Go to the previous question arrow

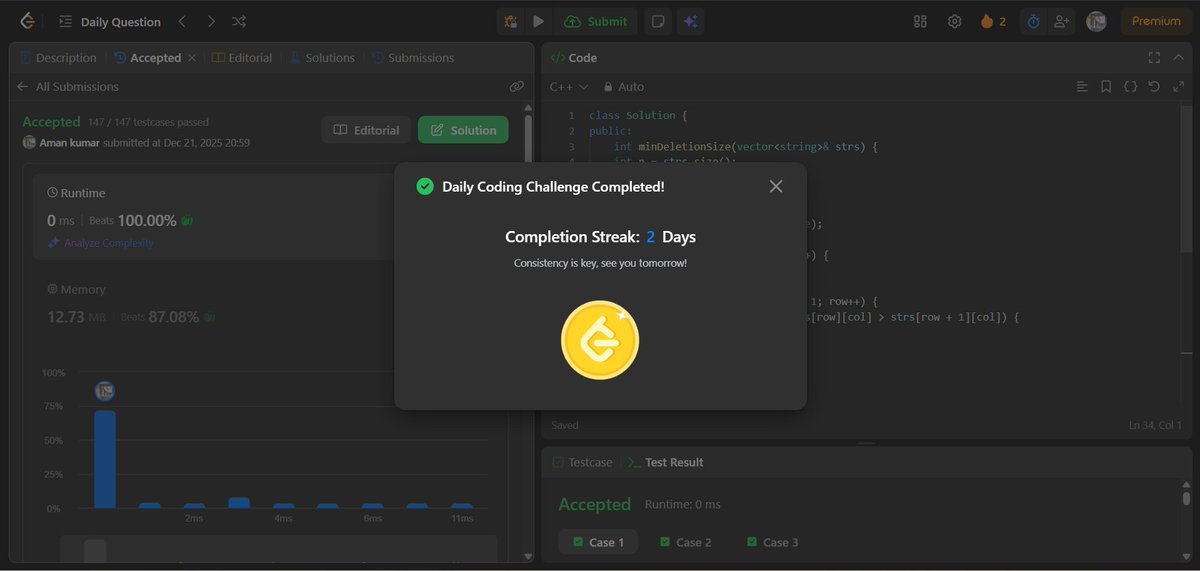(x=182, y=21)
